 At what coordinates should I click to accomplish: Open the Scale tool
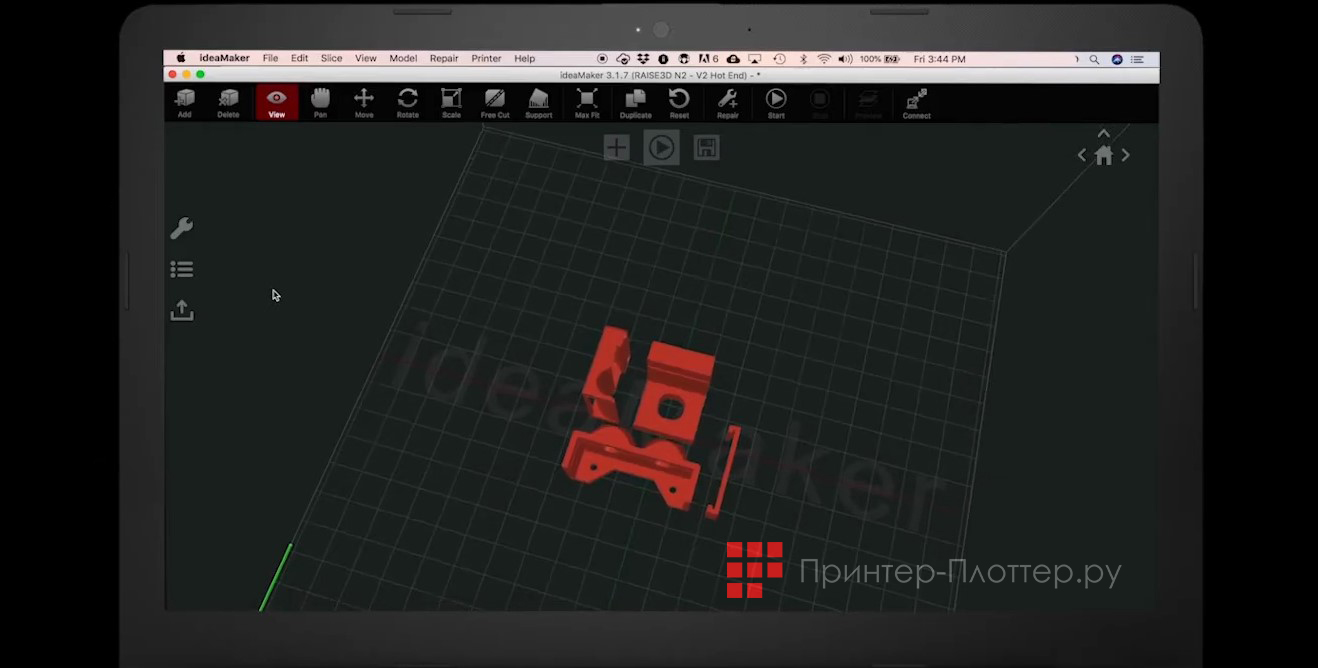tap(451, 103)
